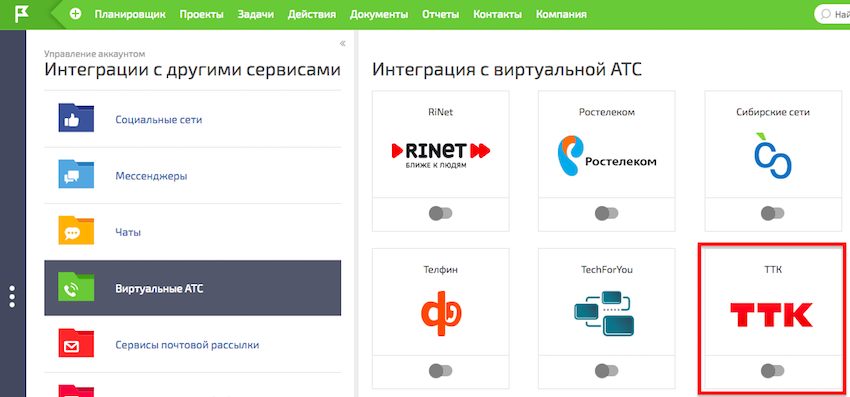Screen dimensions: 850x397
Task: Click the green plus add icon
Action: 75,15
